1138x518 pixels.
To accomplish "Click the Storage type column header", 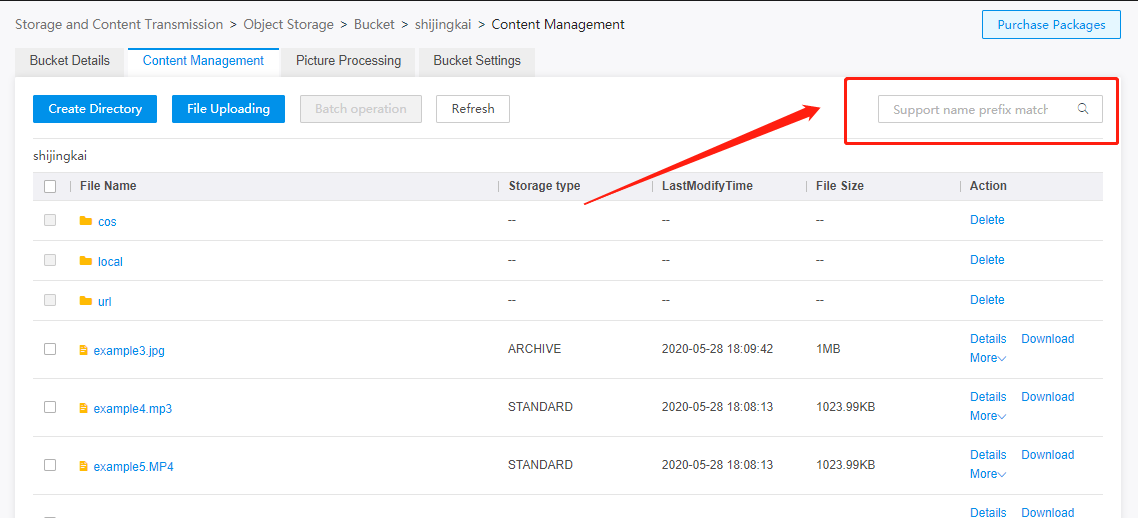I will [544, 186].
